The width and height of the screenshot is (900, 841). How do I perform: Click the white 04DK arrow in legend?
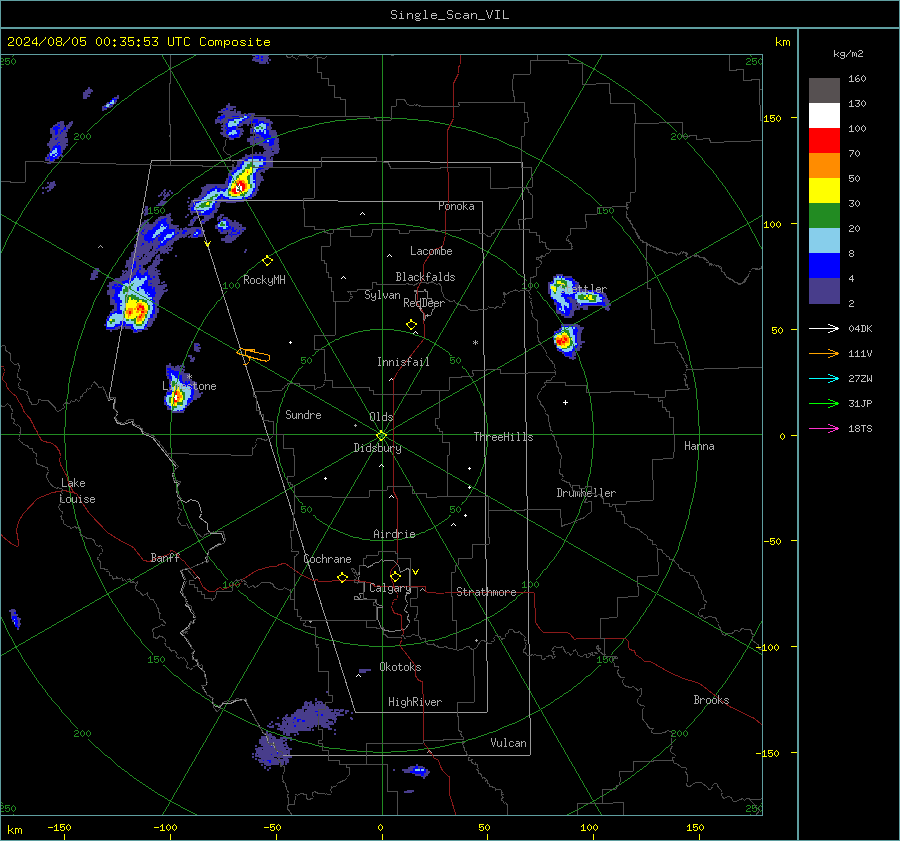[824, 328]
